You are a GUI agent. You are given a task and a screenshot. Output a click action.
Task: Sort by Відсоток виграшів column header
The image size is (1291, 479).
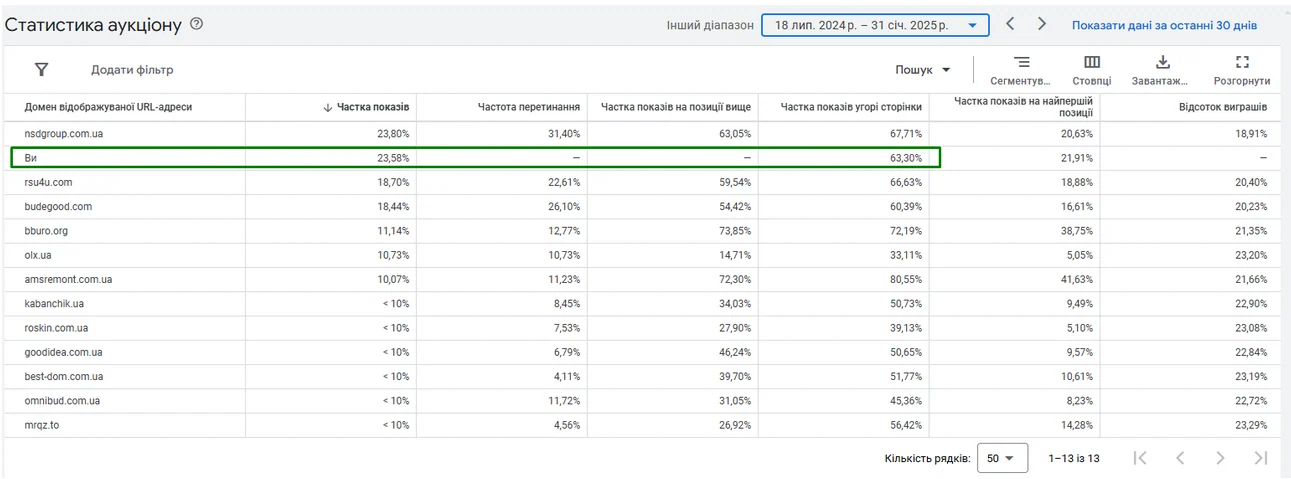[x=1223, y=106]
